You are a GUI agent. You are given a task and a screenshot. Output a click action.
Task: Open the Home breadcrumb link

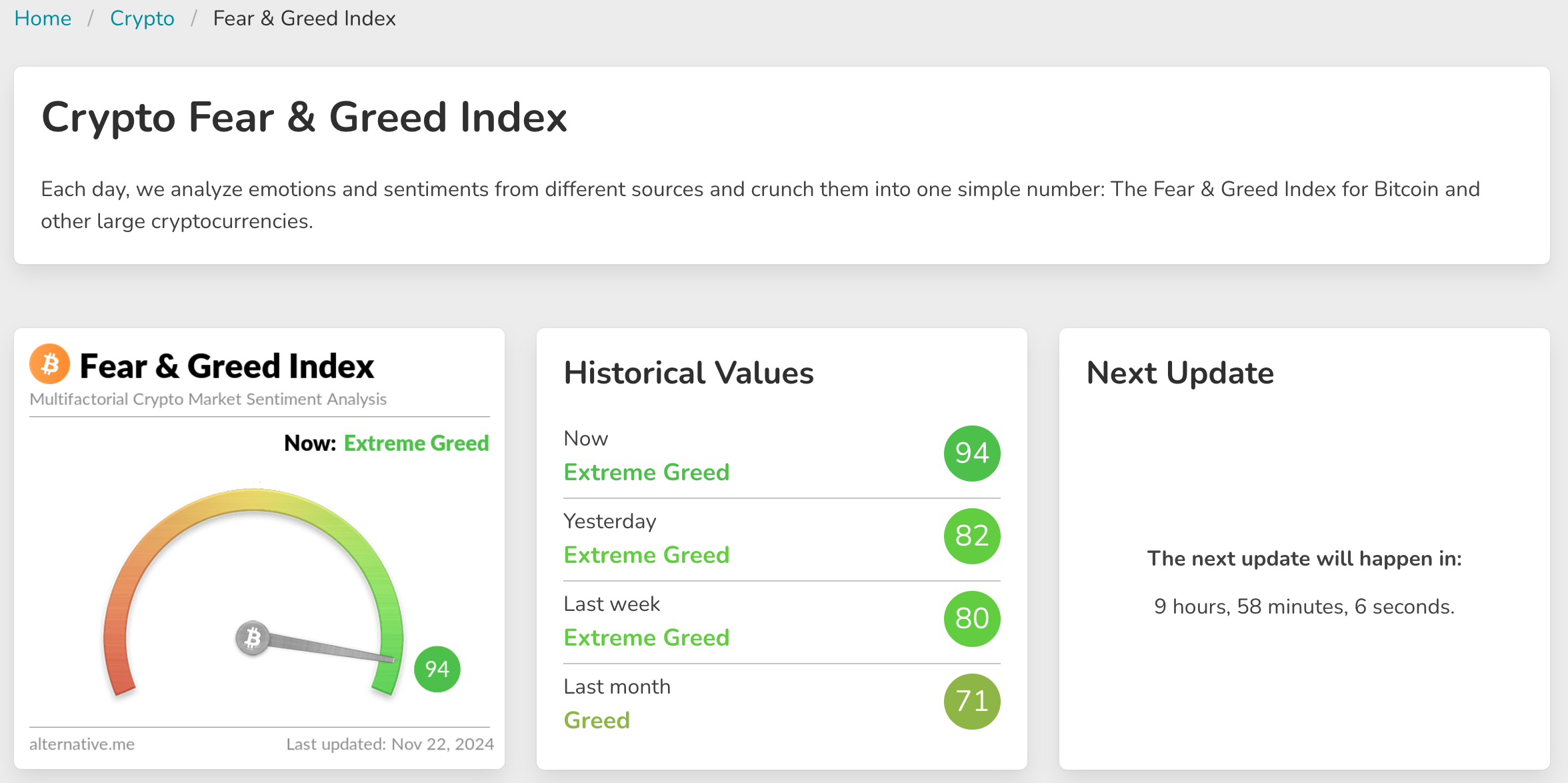(x=43, y=19)
